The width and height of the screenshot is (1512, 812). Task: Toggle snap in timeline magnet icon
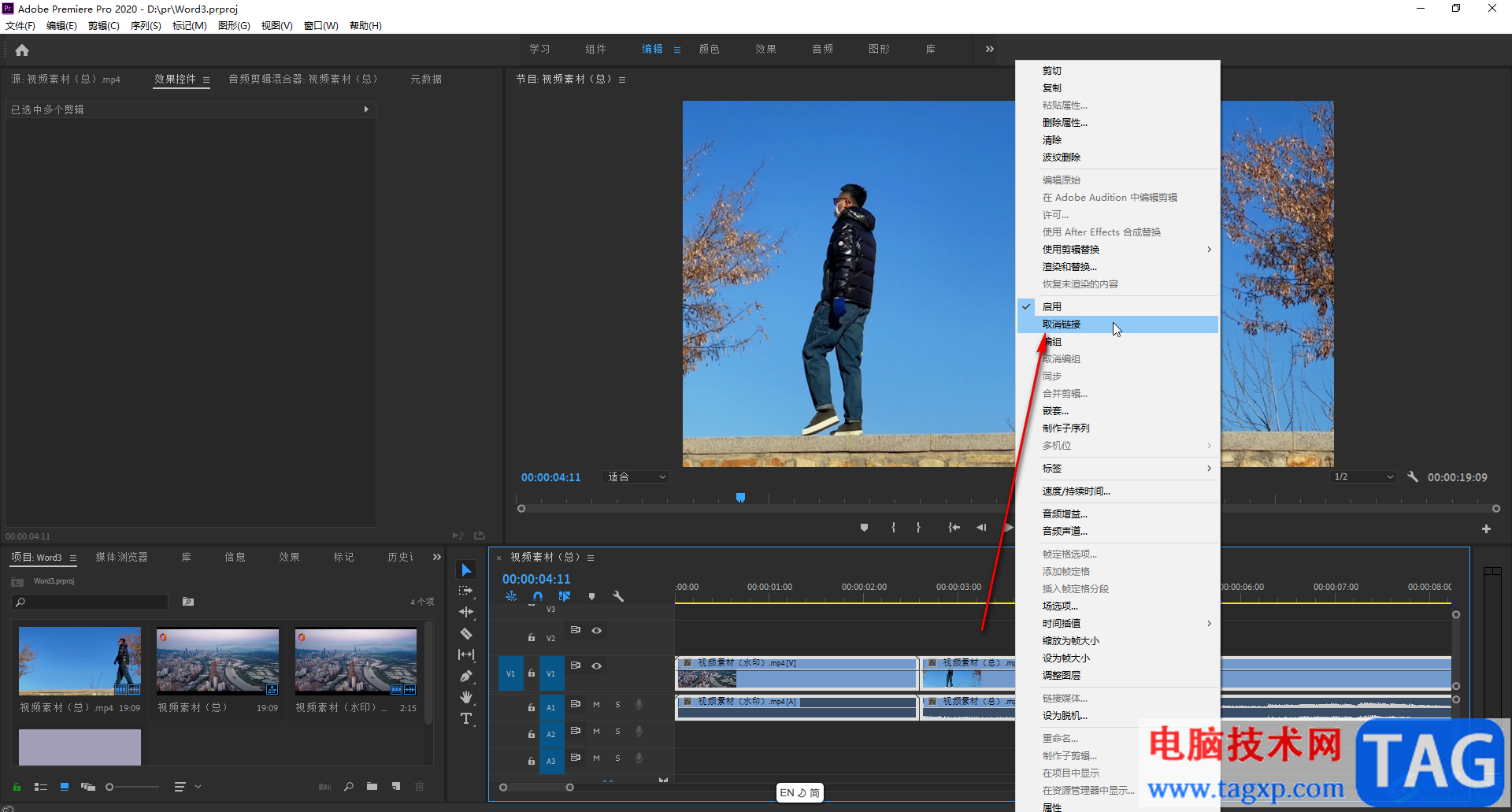click(537, 596)
